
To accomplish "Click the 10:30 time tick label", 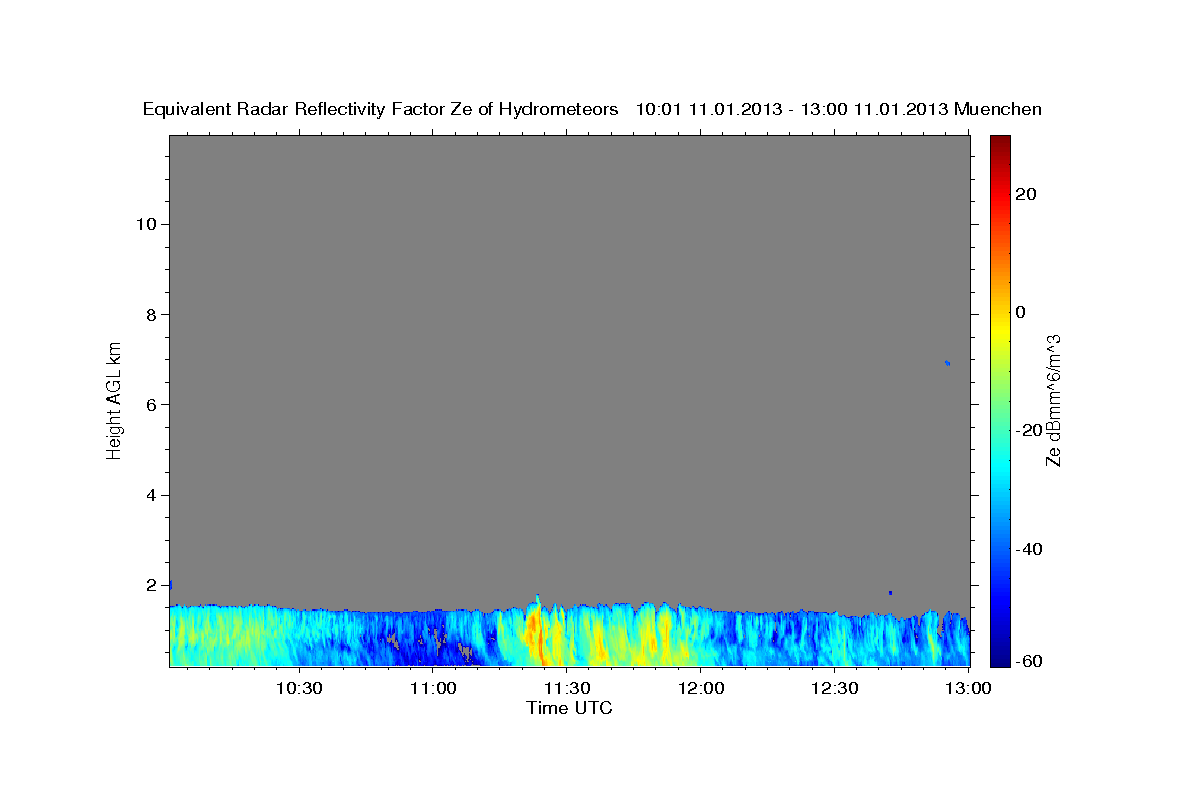I will coord(299,688).
